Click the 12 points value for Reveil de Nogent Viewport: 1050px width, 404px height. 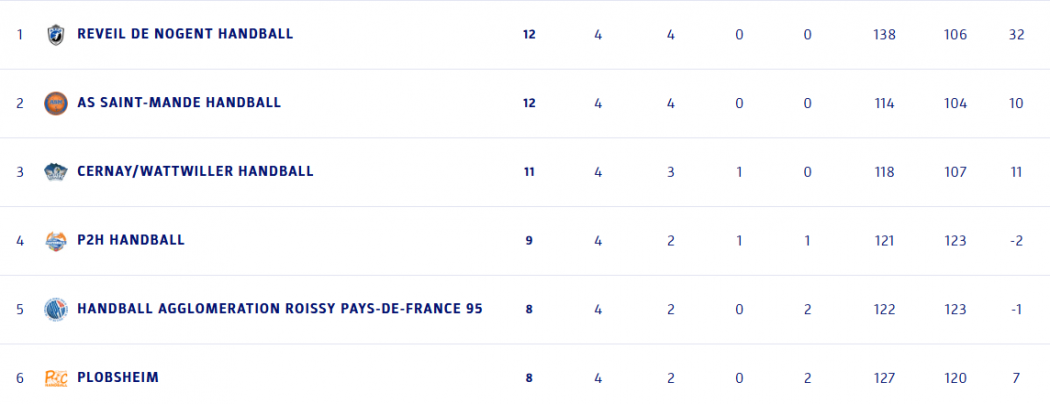click(x=529, y=34)
